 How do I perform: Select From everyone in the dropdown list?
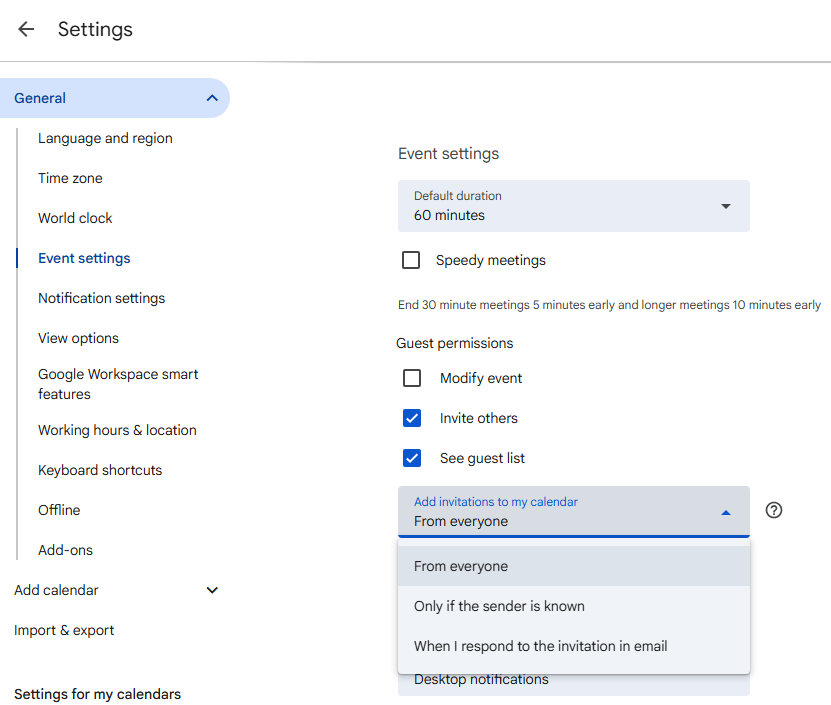(573, 566)
